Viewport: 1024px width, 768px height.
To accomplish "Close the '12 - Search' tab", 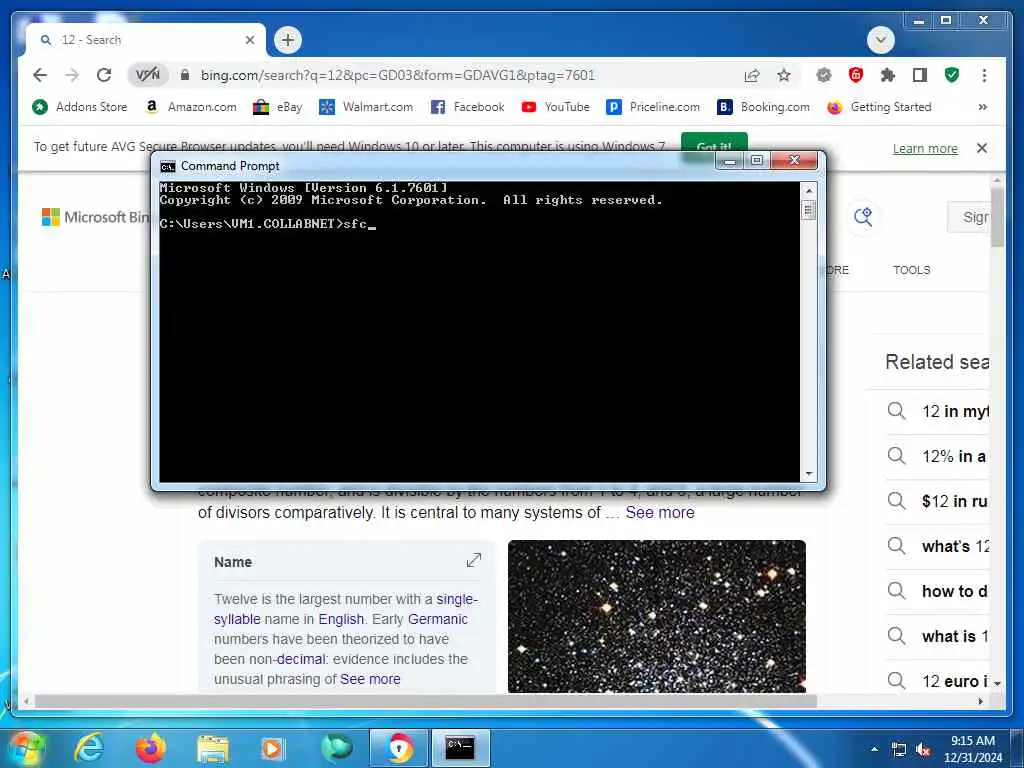I will 249,40.
